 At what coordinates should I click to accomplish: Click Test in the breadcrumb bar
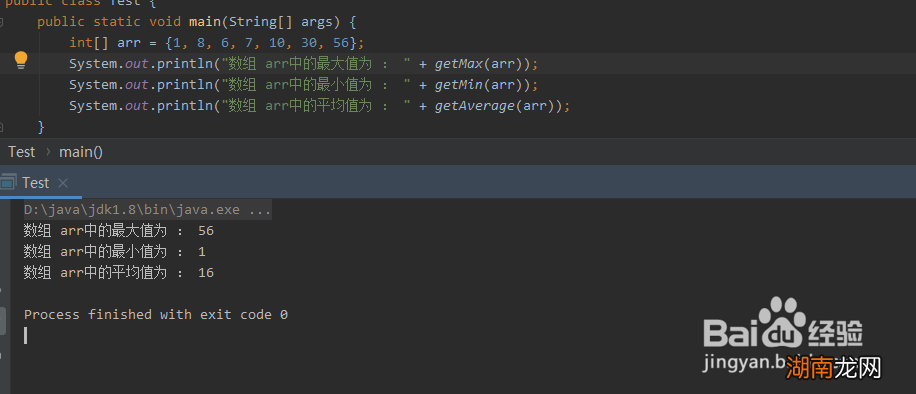22,152
